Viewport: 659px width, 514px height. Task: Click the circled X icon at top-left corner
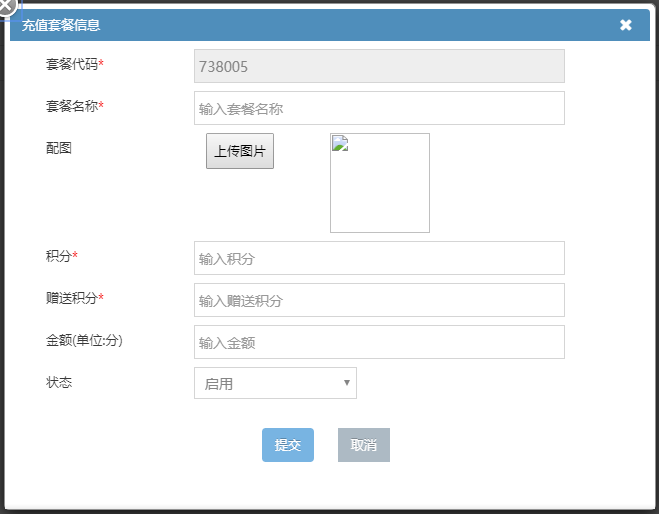(6, 6)
